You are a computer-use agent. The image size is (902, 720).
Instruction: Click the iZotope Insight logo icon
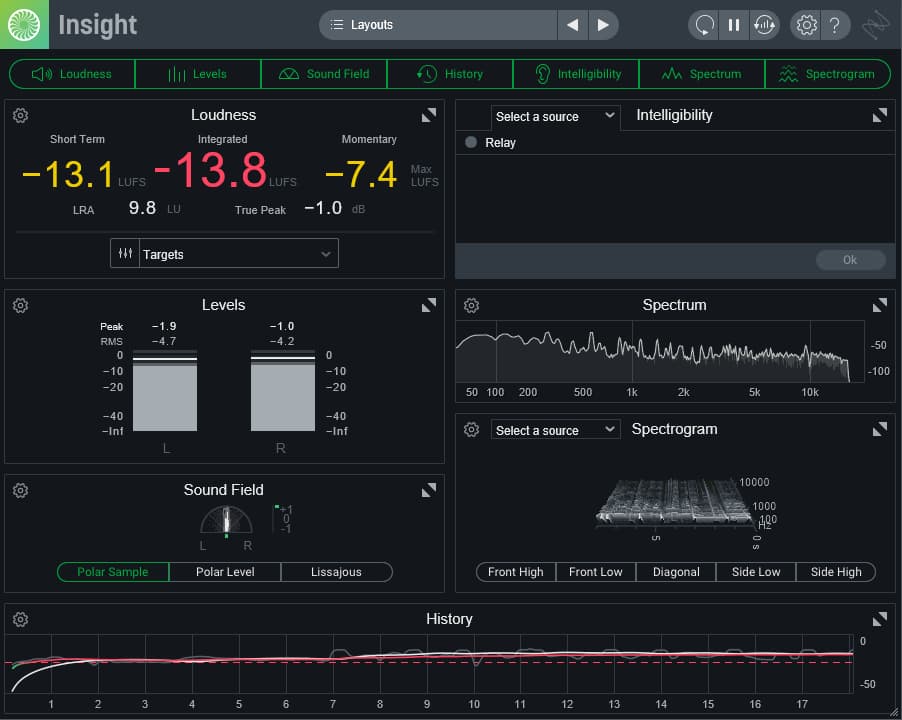pyautogui.click(x=24, y=25)
